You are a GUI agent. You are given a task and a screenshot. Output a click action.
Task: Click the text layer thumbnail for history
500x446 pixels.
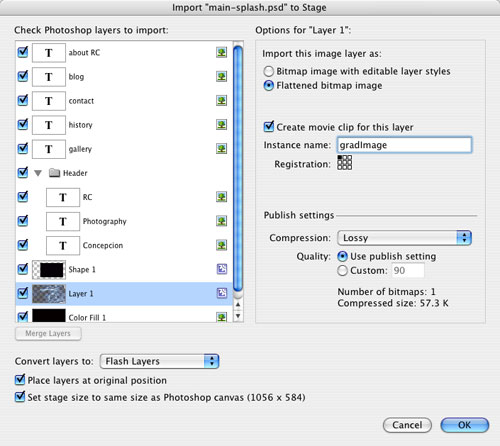(x=49, y=125)
